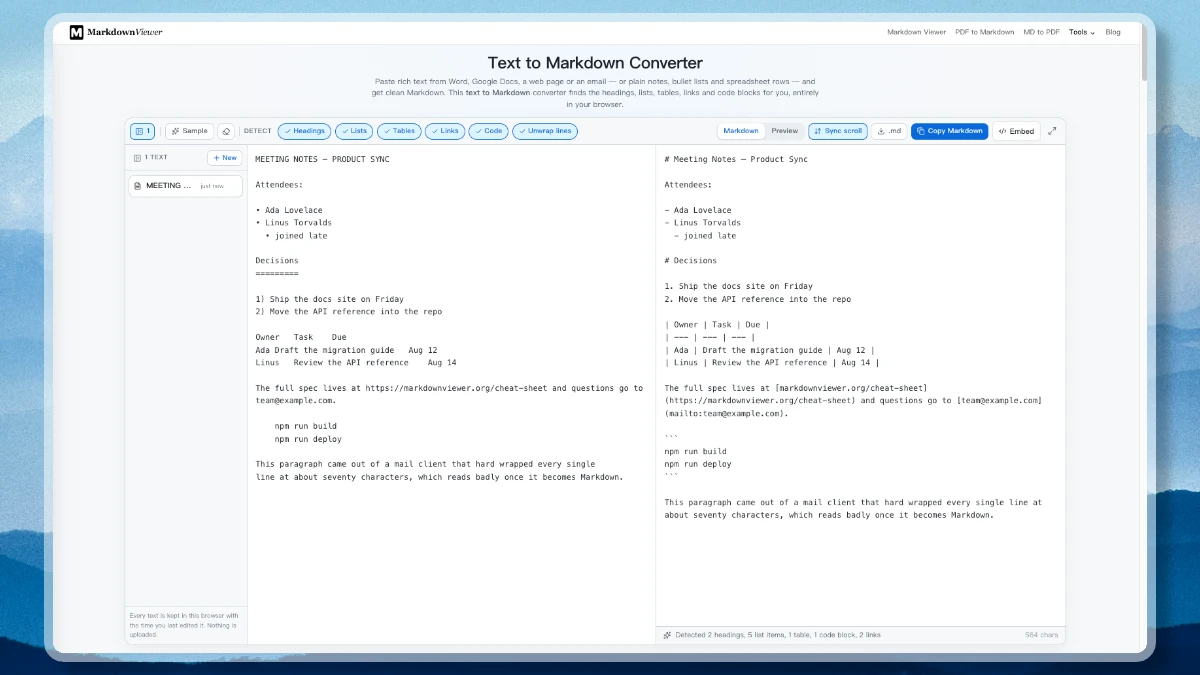This screenshot has width=1200, height=675.
Task: Open the Blog link
Action: click(1113, 32)
